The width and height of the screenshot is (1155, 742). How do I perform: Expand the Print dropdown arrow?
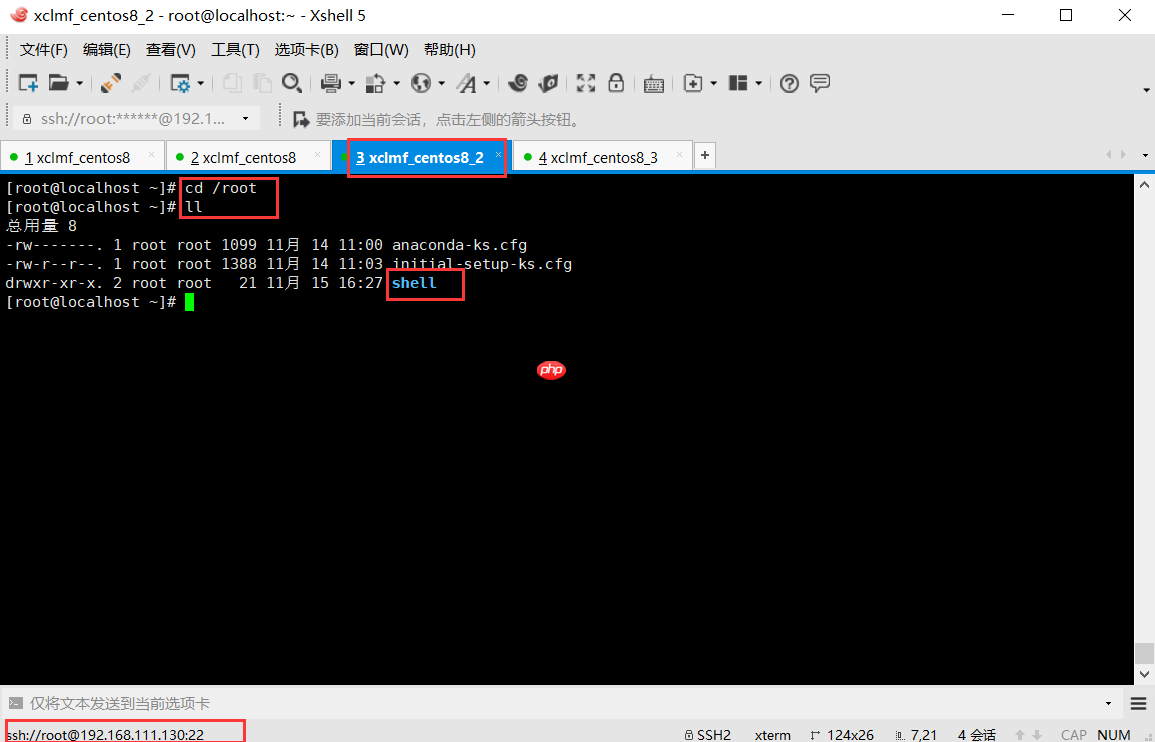[351, 84]
